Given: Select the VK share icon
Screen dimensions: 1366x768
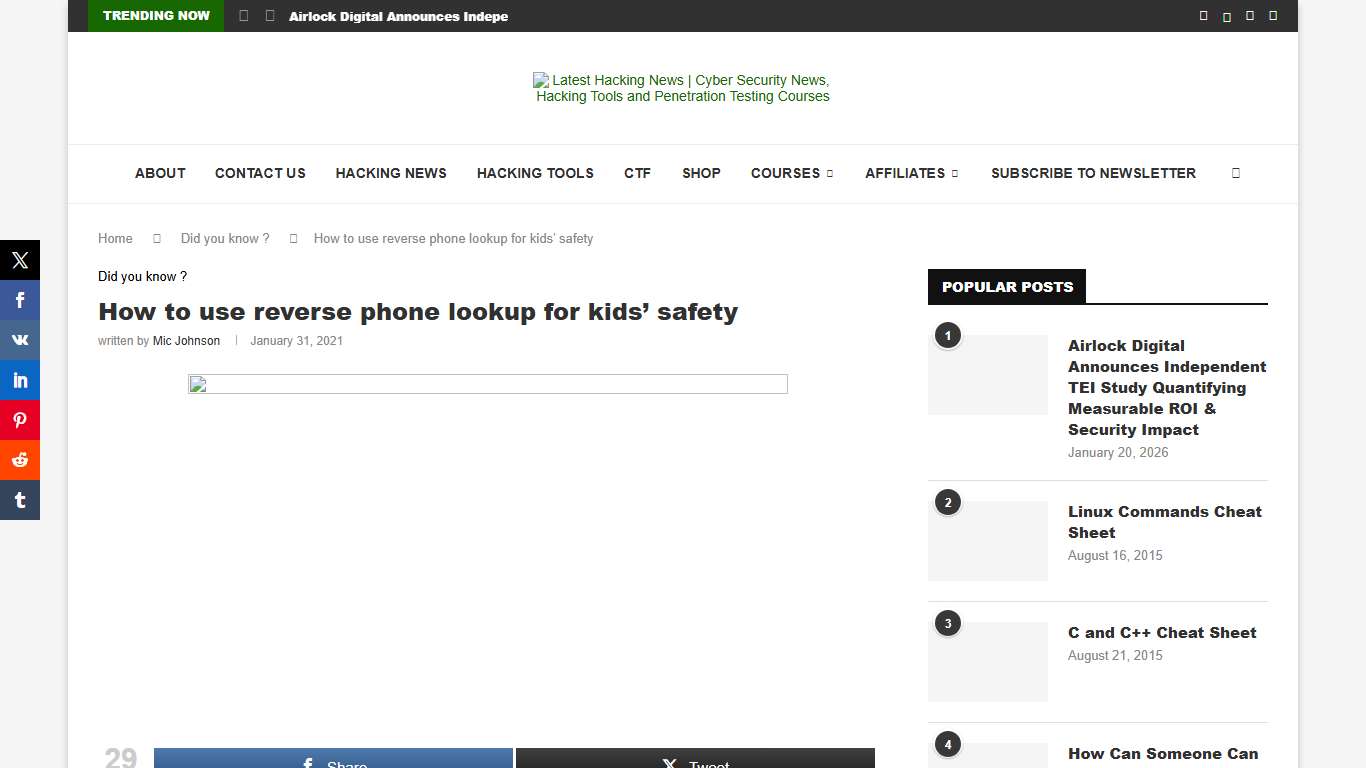Looking at the screenshot, I should 20,340.
